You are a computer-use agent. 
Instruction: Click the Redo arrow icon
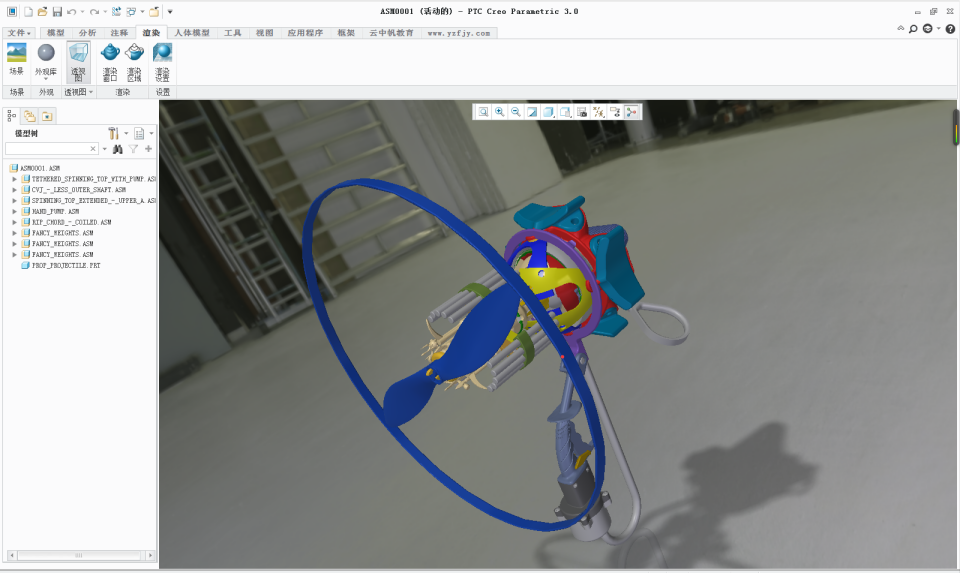(x=94, y=12)
